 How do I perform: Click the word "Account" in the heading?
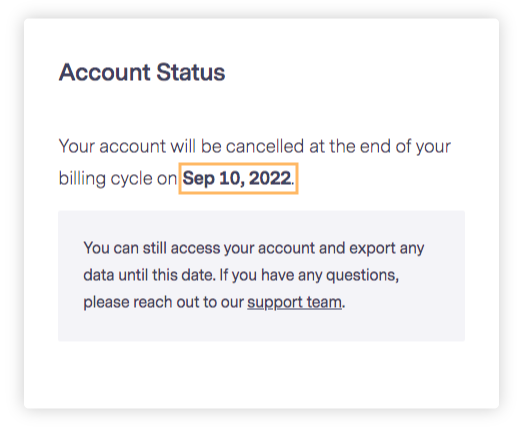click(105, 72)
